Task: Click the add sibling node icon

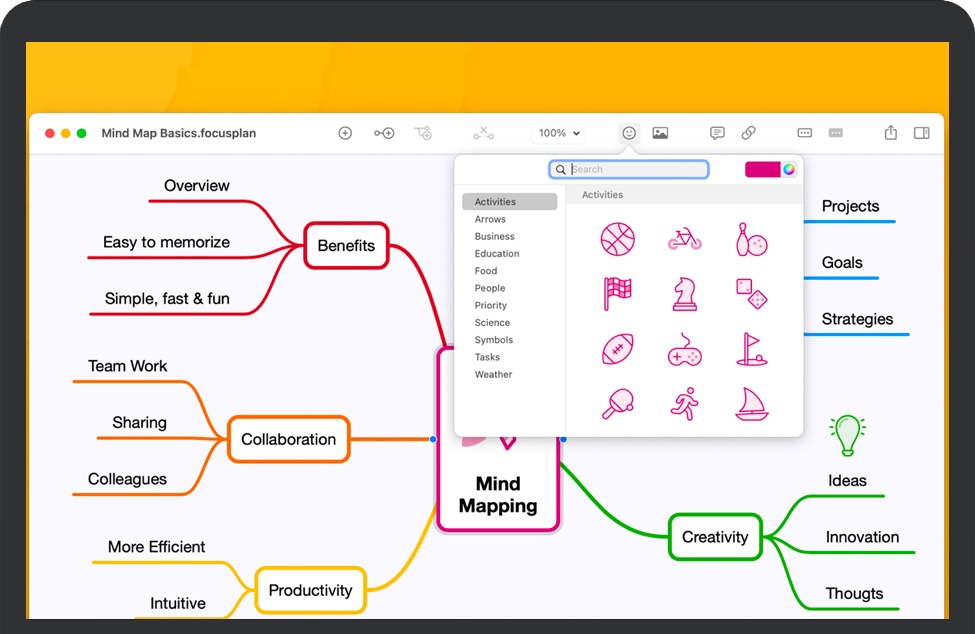Action: pos(384,133)
